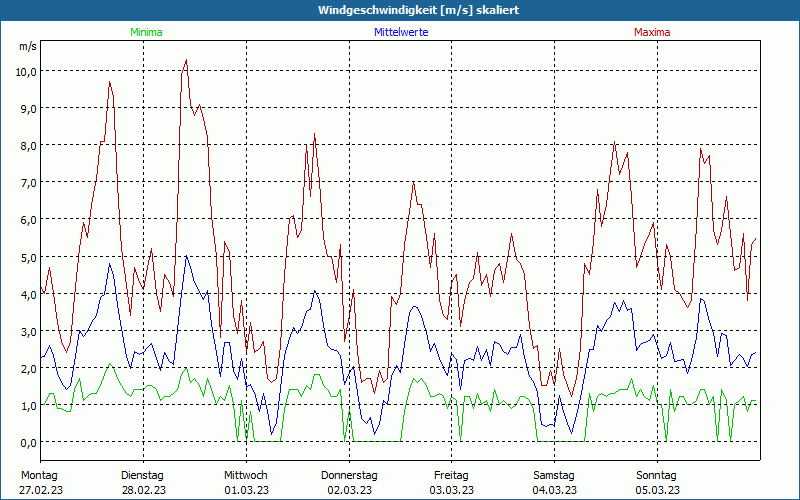The width and height of the screenshot is (800, 500).
Task: Click the 5,0 y-axis tick label
Action: click(x=26, y=257)
